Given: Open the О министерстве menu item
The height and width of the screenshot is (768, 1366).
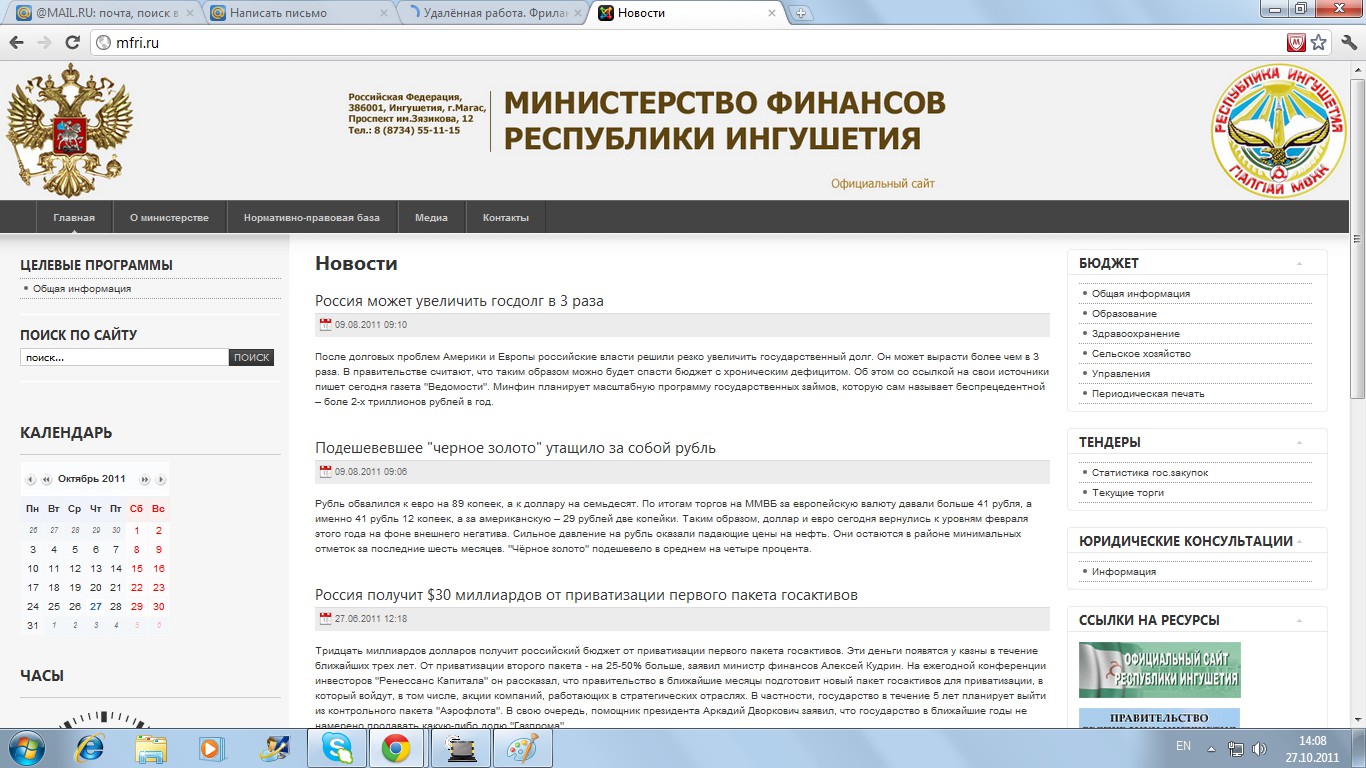Looking at the screenshot, I should coord(169,217).
